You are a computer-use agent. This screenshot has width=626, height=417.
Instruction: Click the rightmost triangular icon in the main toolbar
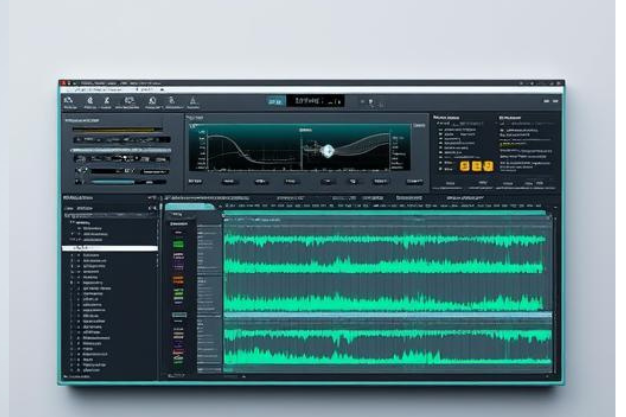click(193, 100)
